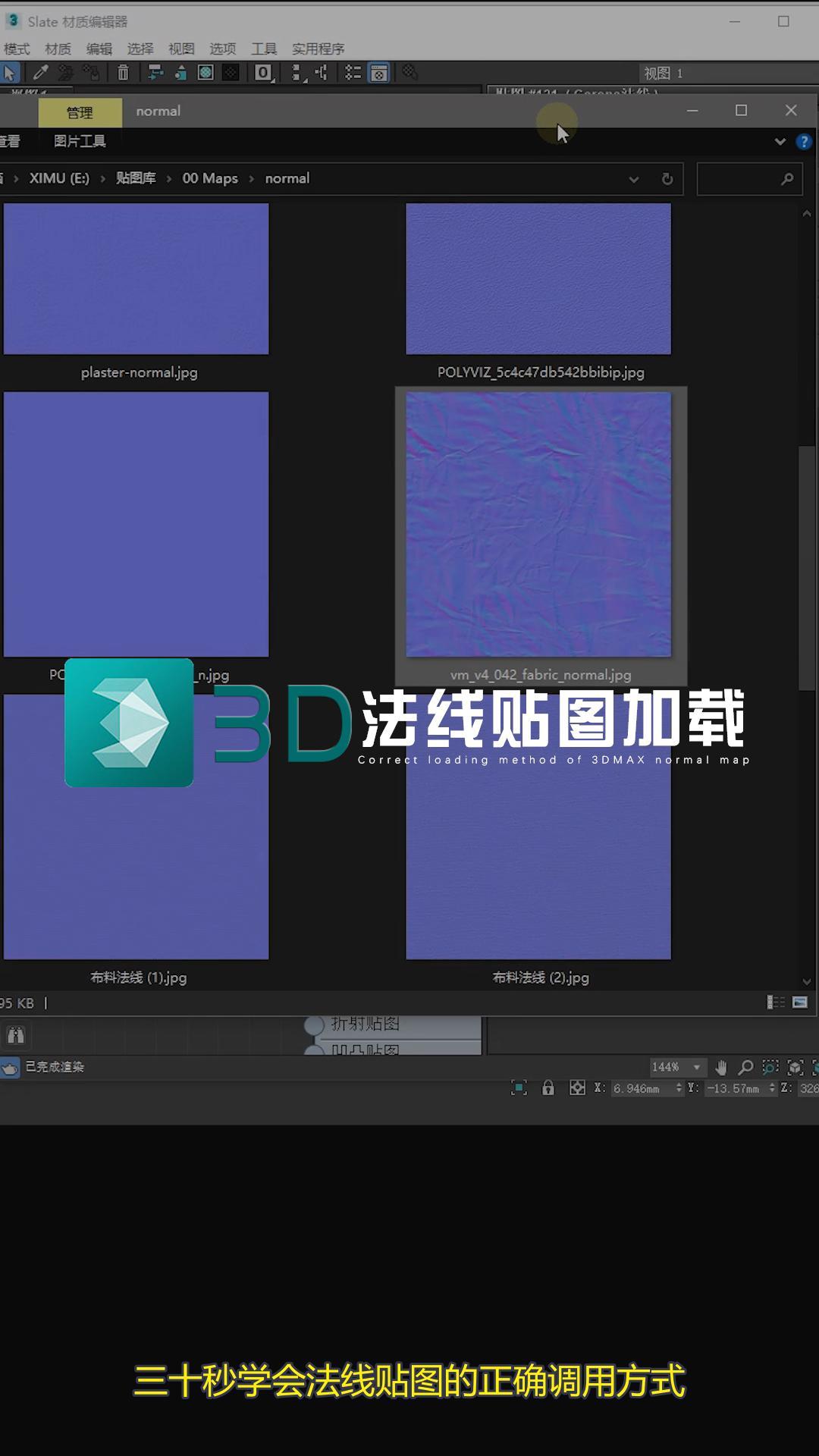Switch to large thumbnails view in Explorer
The width and height of the screenshot is (819, 1456).
click(x=800, y=1003)
